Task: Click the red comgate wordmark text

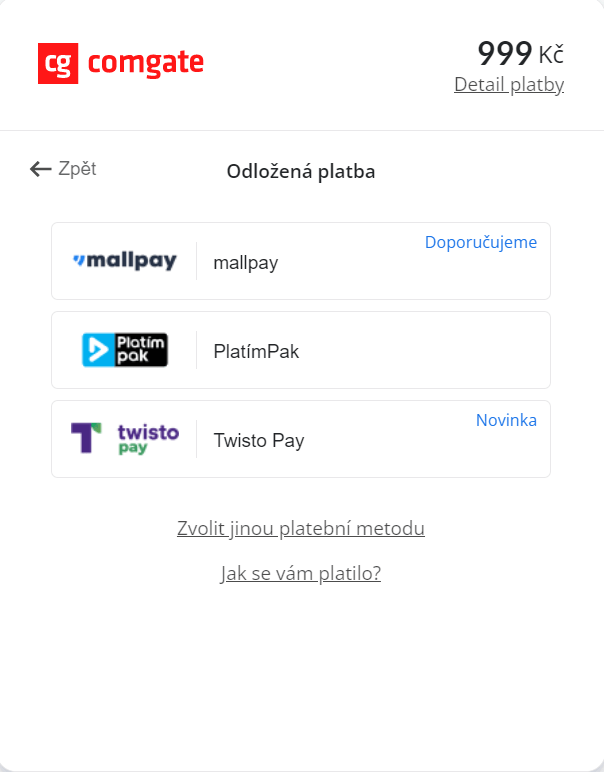Action: pyautogui.click(x=146, y=63)
